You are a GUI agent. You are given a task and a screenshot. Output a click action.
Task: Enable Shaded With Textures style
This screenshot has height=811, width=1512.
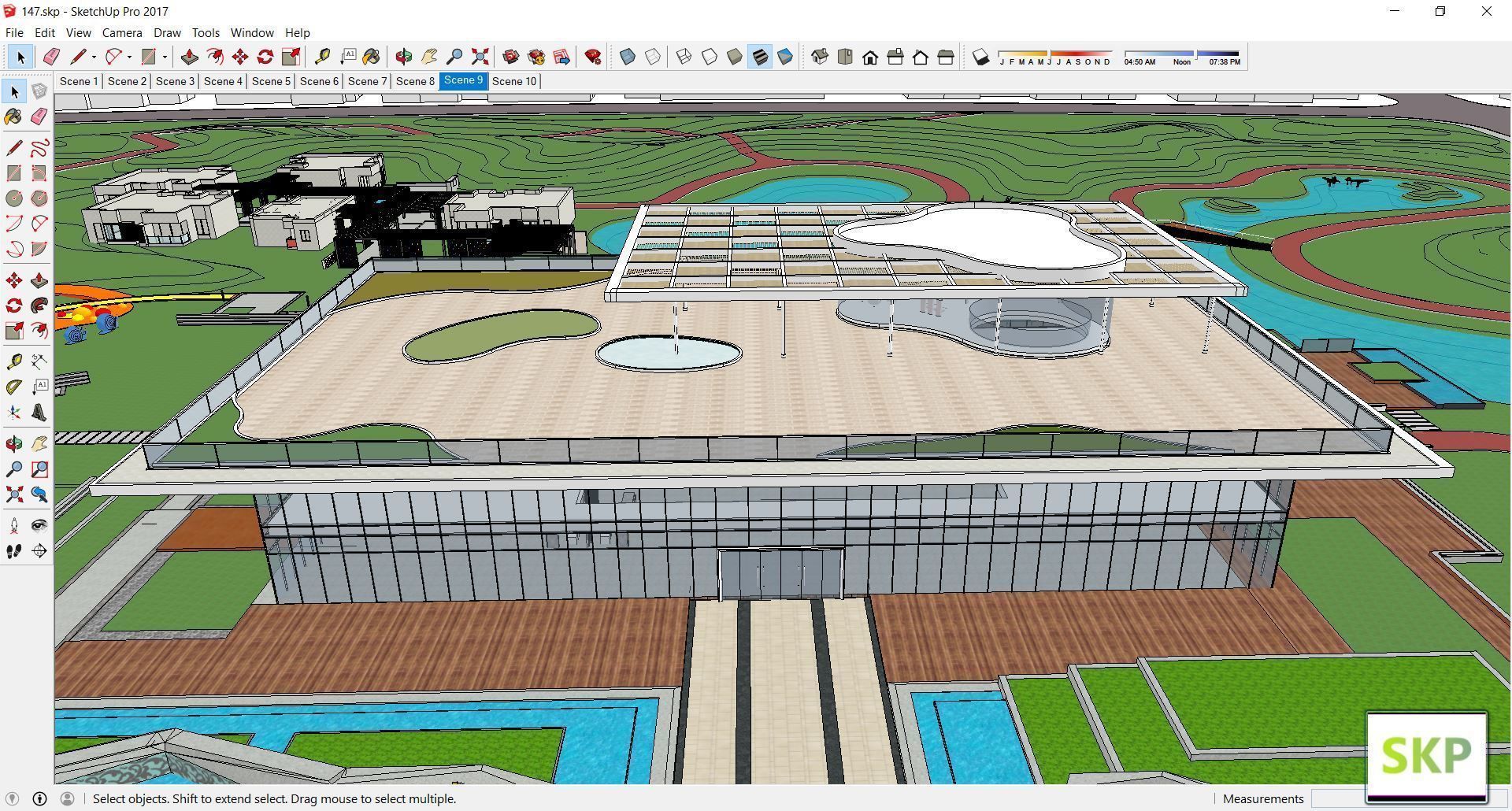pyautogui.click(x=759, y=57)
